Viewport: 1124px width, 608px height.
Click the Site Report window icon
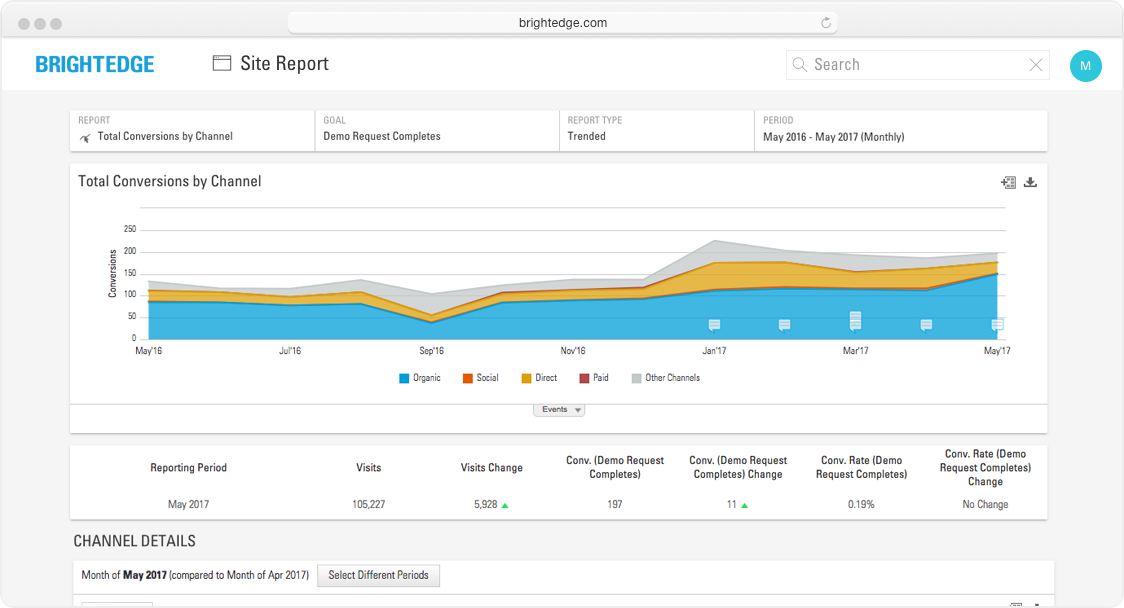tap(222, 63)
